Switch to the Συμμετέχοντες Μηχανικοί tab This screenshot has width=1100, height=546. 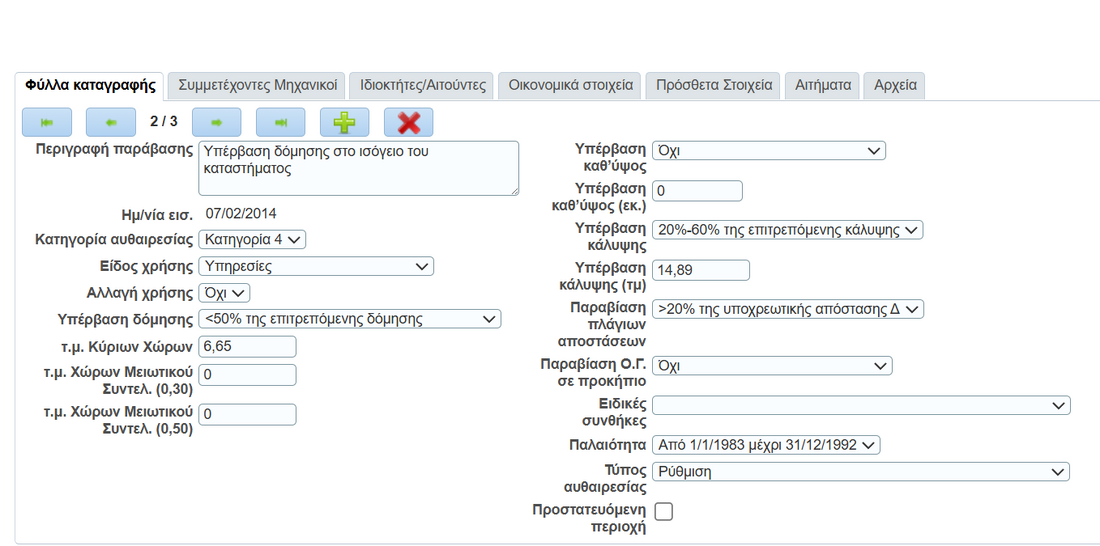tap(257, 86)
